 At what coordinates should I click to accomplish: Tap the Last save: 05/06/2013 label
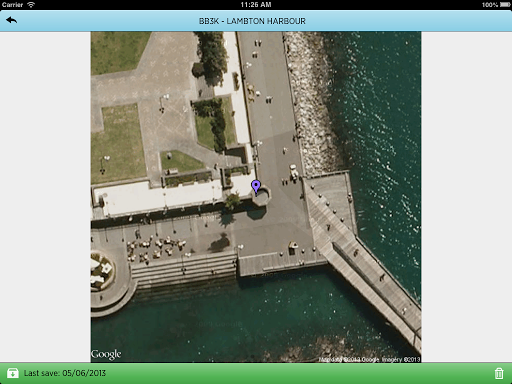coord(65,373)
